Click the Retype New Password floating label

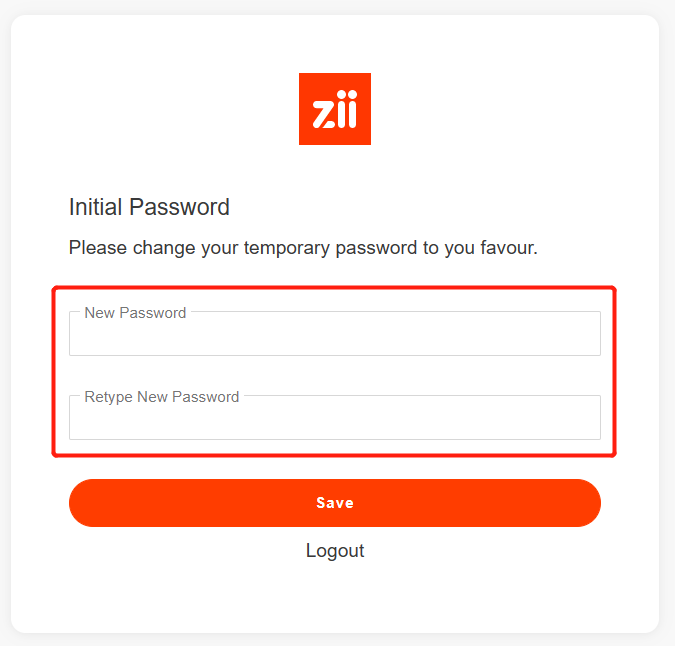click(162, 397)
